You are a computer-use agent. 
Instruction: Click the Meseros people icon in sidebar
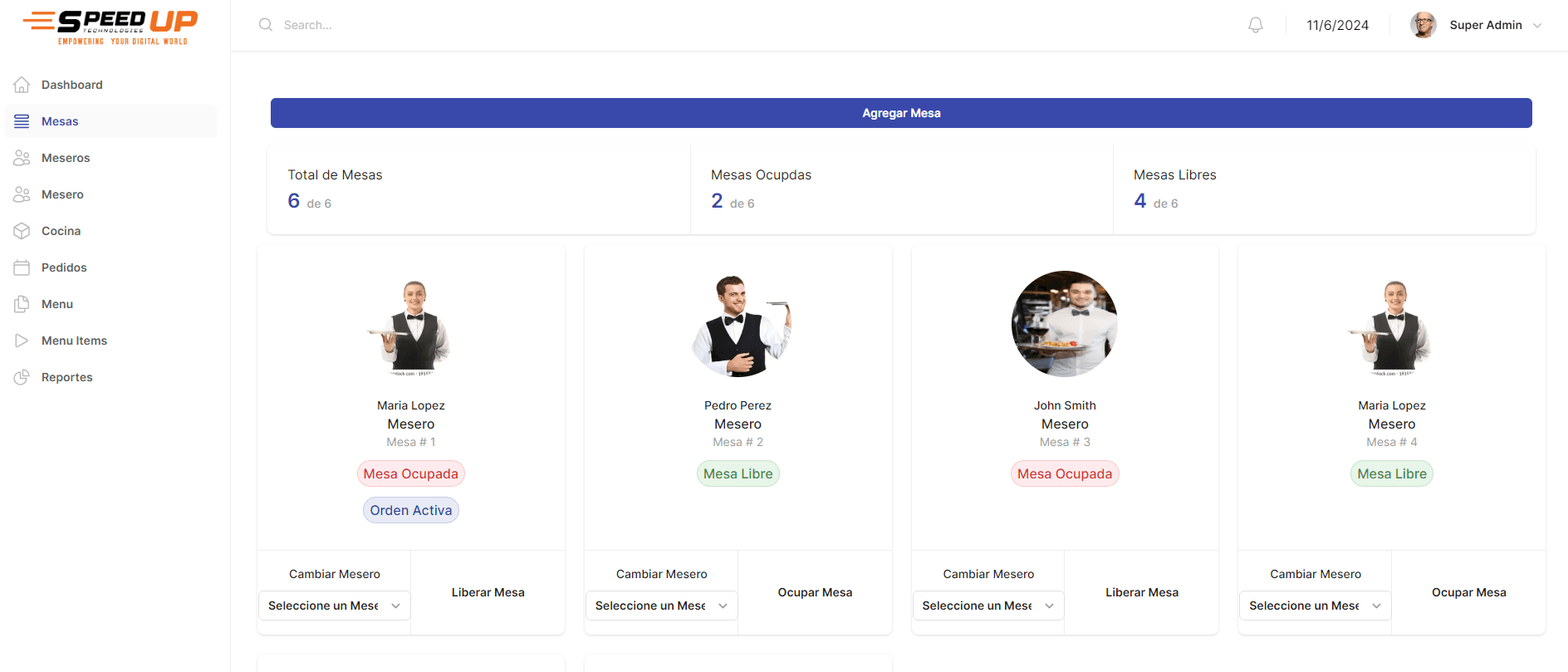pyautogui.click(x=22, y=158)
